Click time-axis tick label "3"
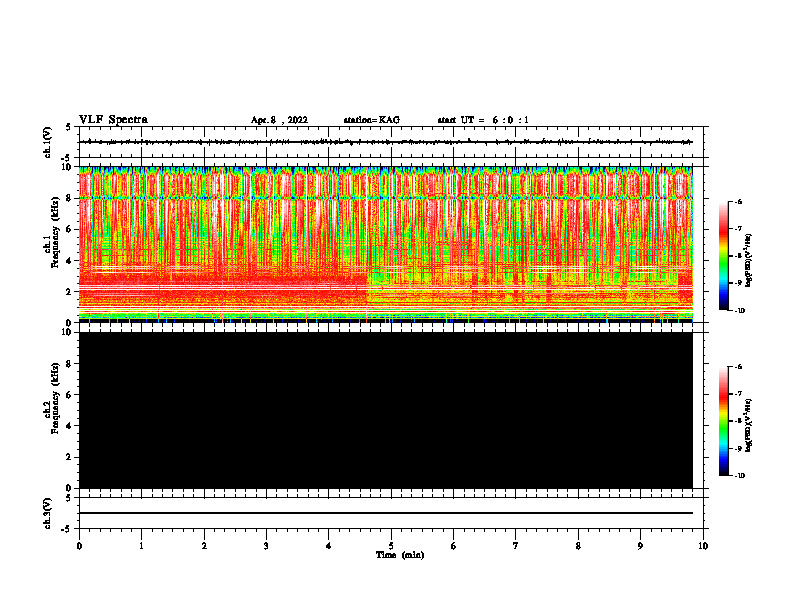 click(266, 546)
